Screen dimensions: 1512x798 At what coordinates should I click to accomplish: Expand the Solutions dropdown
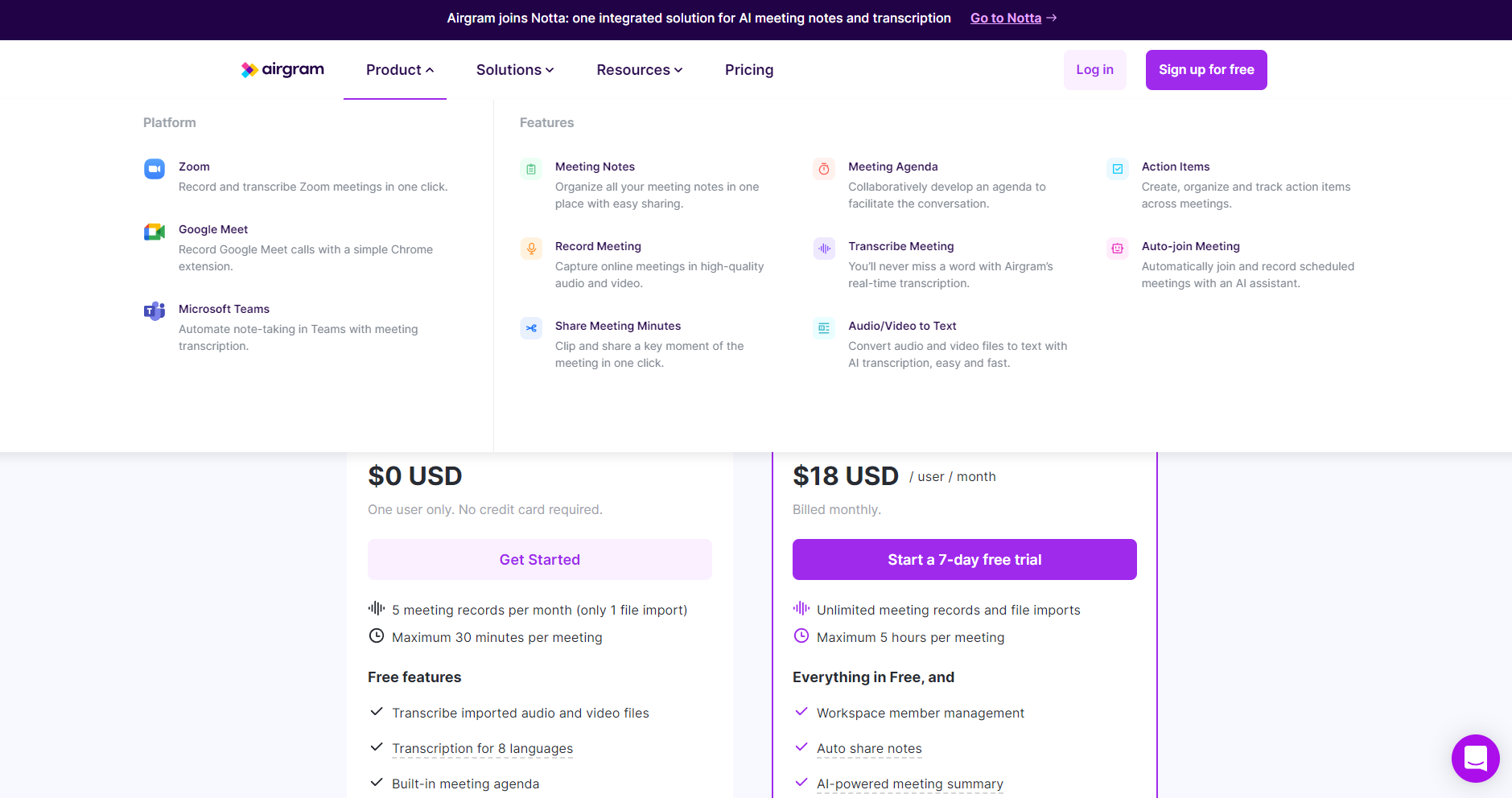[x=515, y=70]
